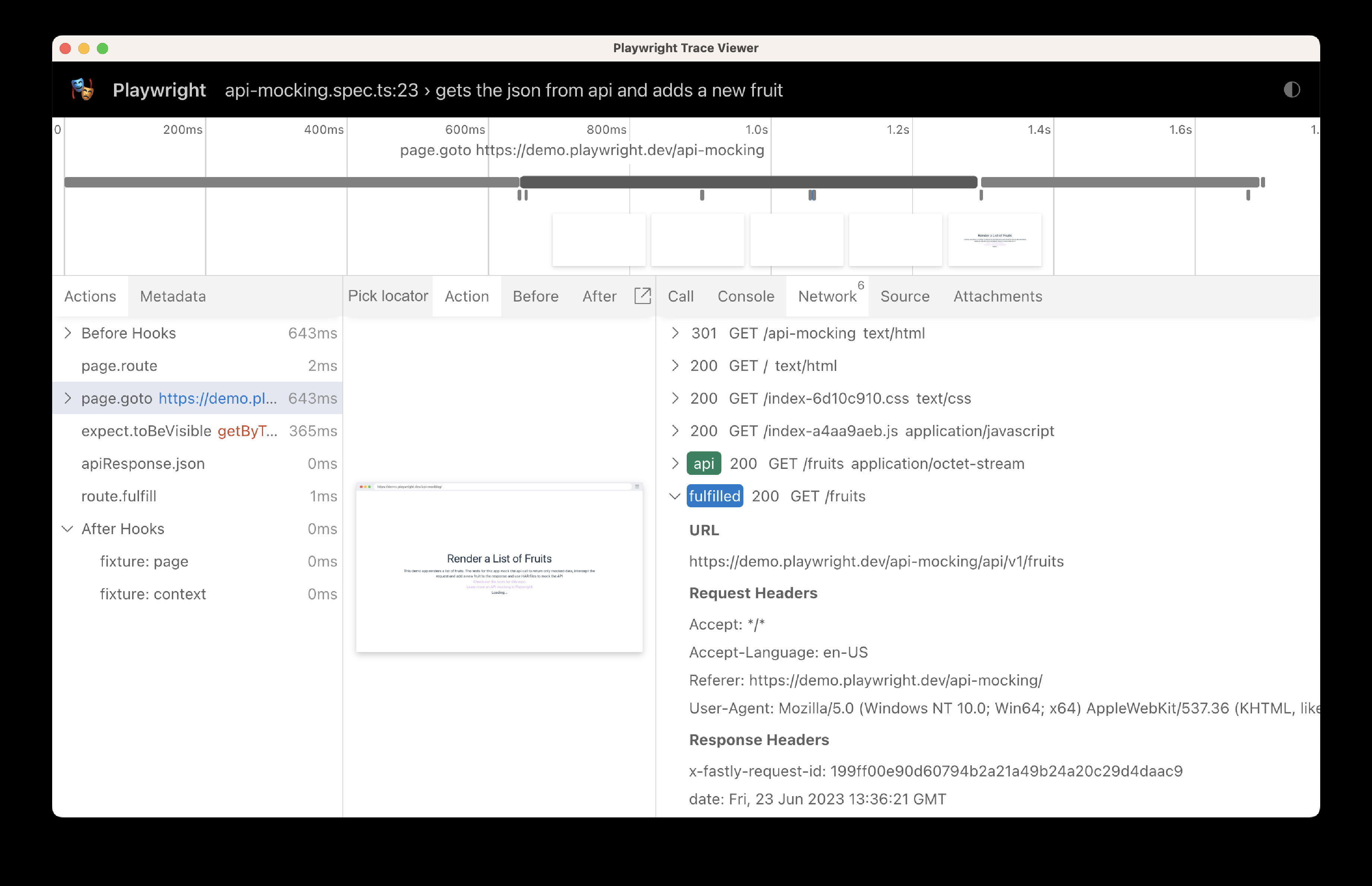Select the fixture: page item
Viewport: 1372px width, 886px height.
(x=197, y=561)
